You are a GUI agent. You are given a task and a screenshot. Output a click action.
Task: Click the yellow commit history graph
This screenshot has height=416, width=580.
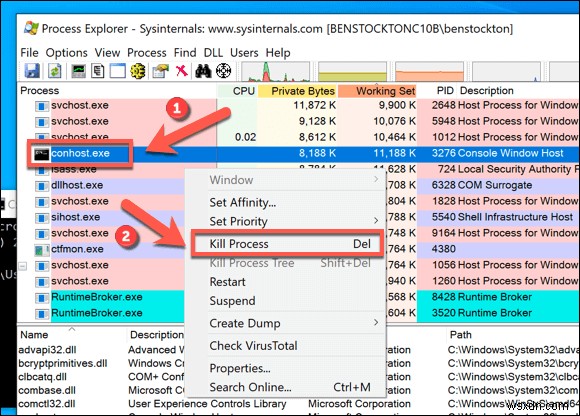pos(352,71)
